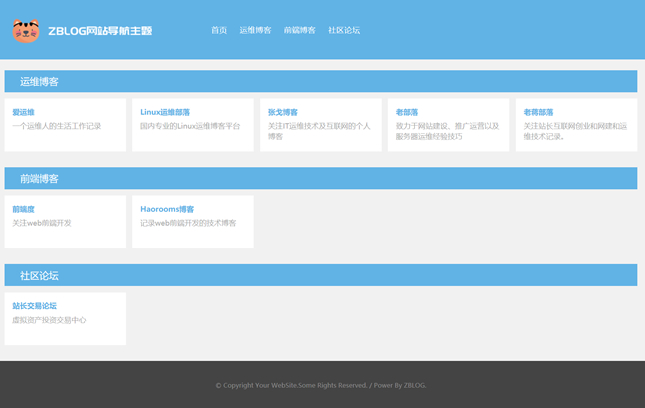The image size is (645, 408).
Task: Click the 前端博客 section header bar
Action: pyautogui.click(x=320, y=179)
